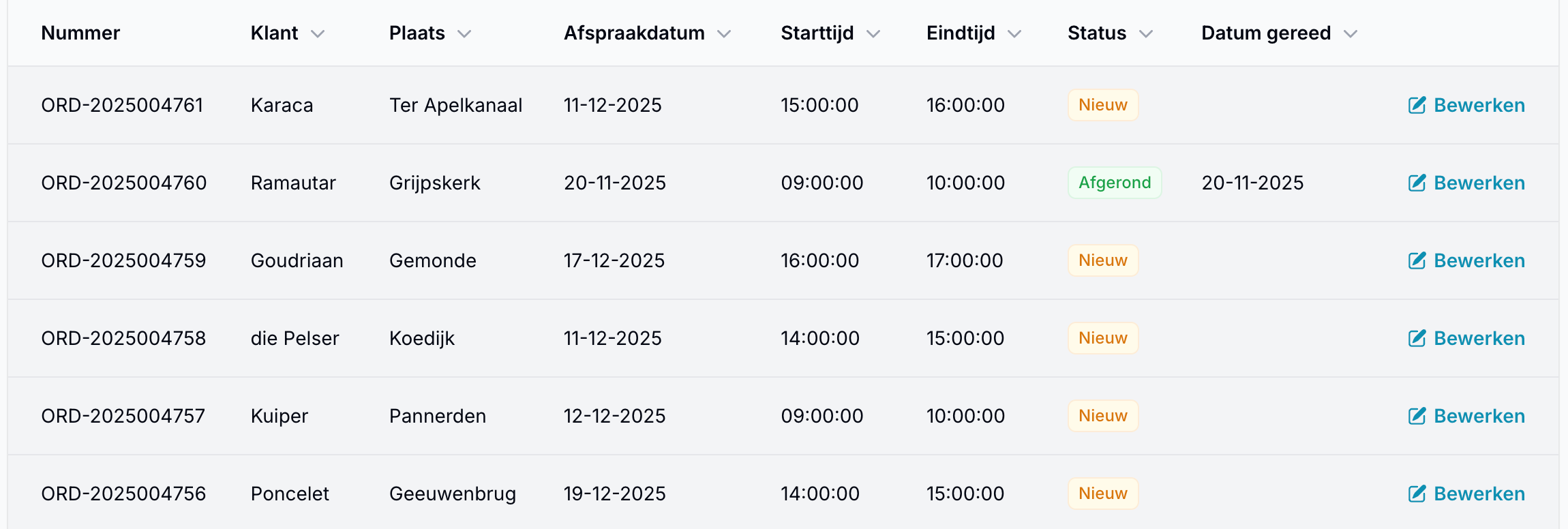Select the Eindtijd column header
The image size is (1568, 529).
[x=960, y=33]
